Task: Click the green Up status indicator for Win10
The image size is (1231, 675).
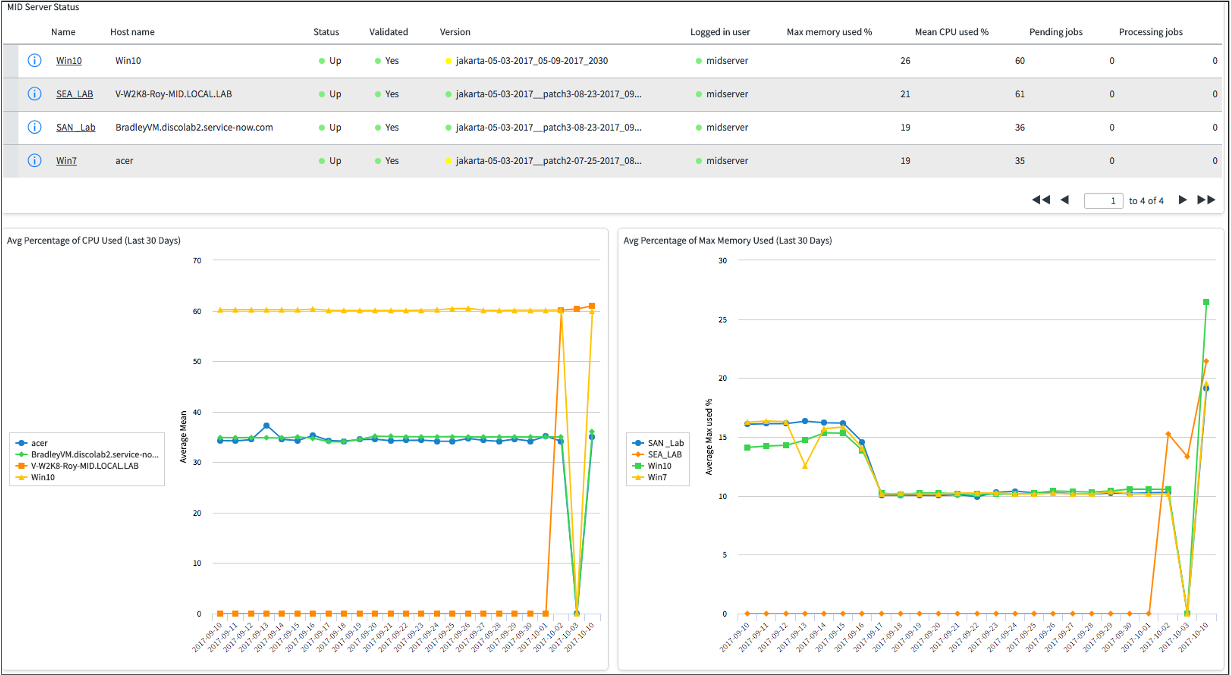Action: click(x=322, y=60)
